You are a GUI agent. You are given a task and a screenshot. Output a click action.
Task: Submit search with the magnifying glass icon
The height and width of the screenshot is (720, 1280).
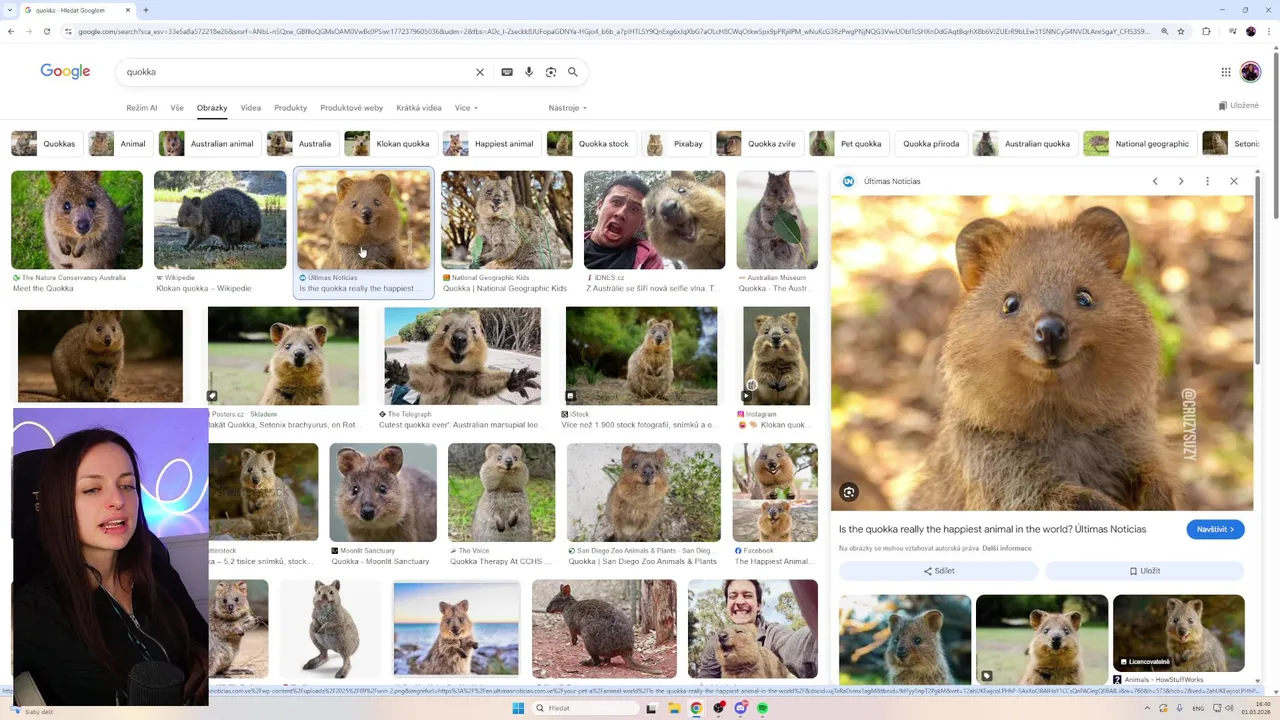tap(573, 72)
